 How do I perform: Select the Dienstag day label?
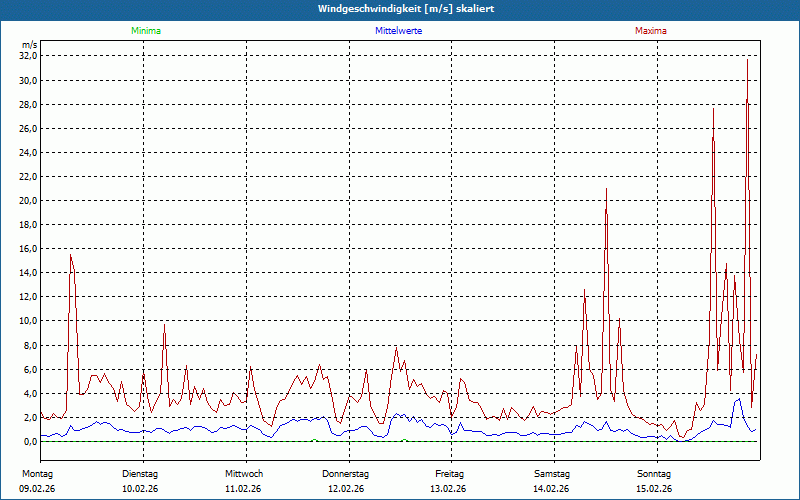pos(140,473)
